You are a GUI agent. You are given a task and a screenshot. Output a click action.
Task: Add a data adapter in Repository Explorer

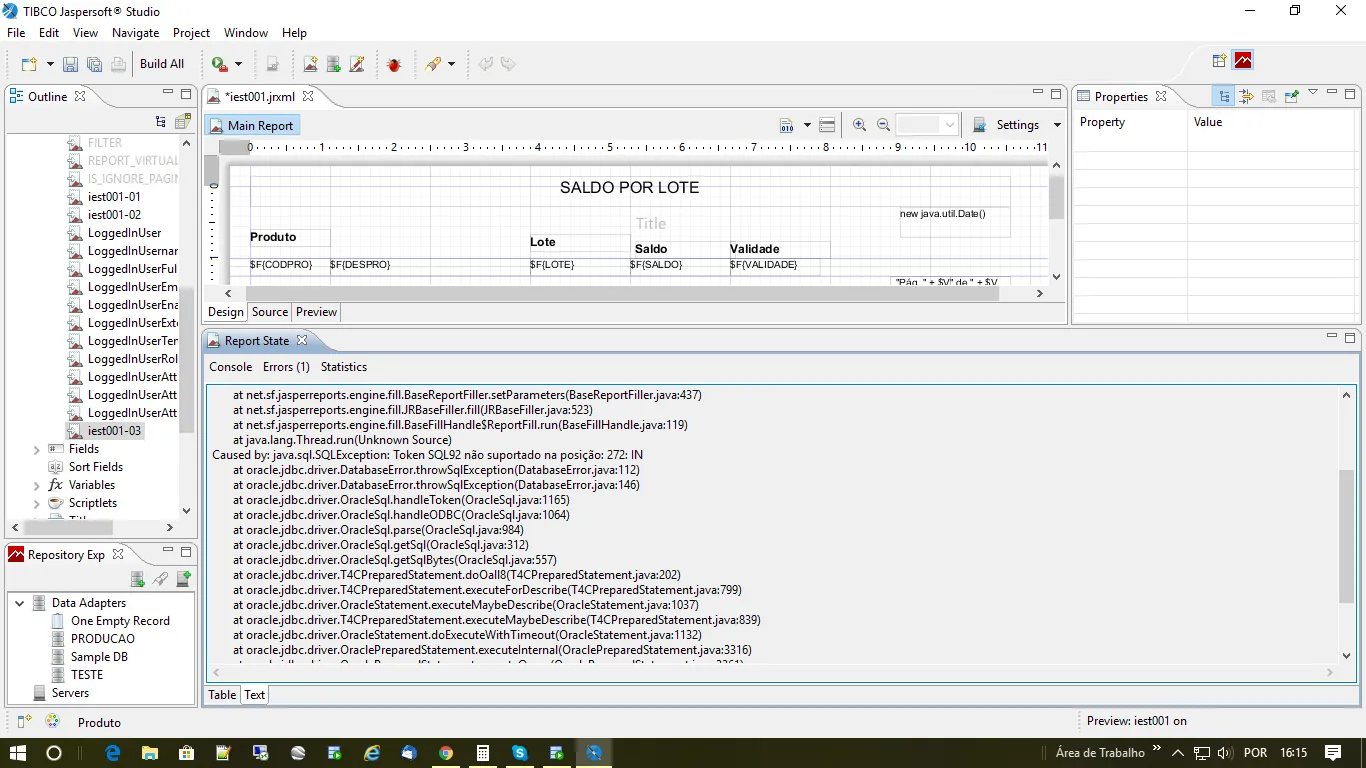click(138, 579)
